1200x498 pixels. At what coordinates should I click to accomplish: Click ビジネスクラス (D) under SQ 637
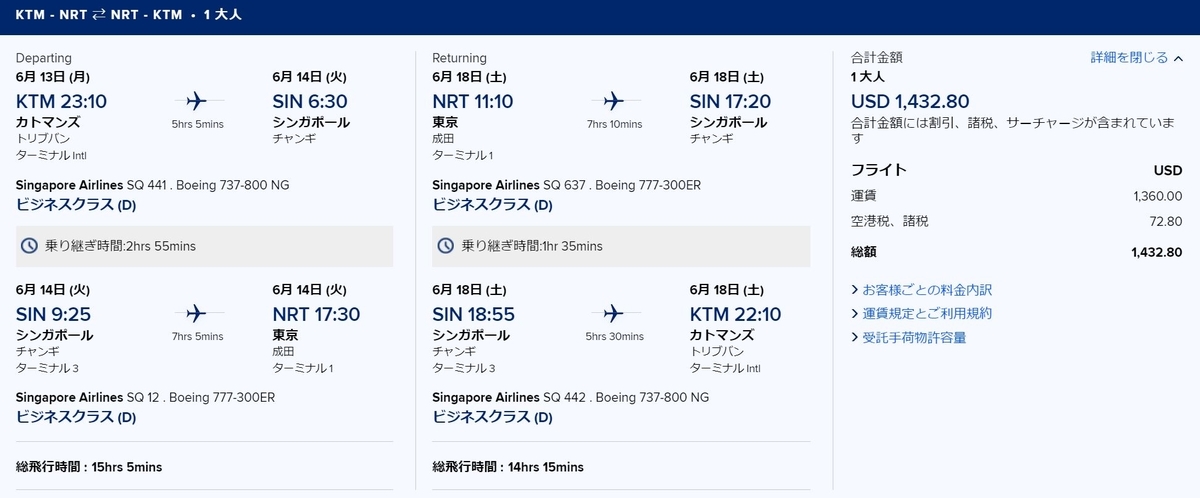(x=492, y=205)
